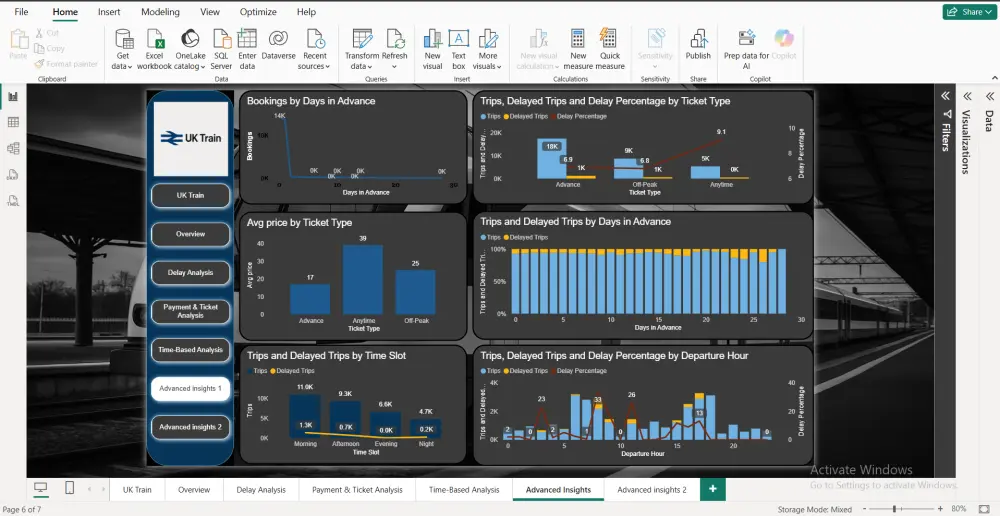
Task: Connect to SQL Server source
Action: (x=221, y=49)
